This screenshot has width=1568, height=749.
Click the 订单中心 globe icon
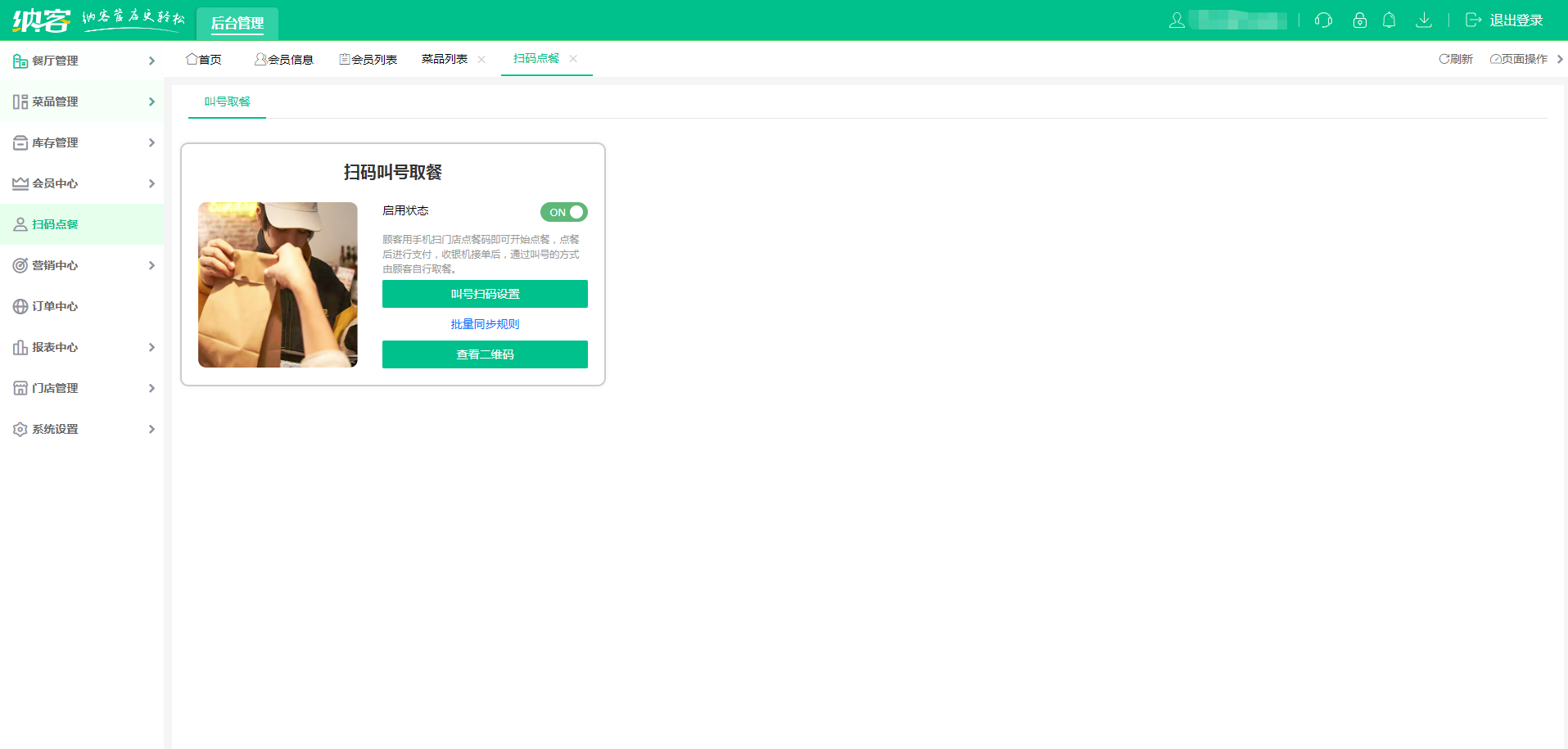[20, 306]
